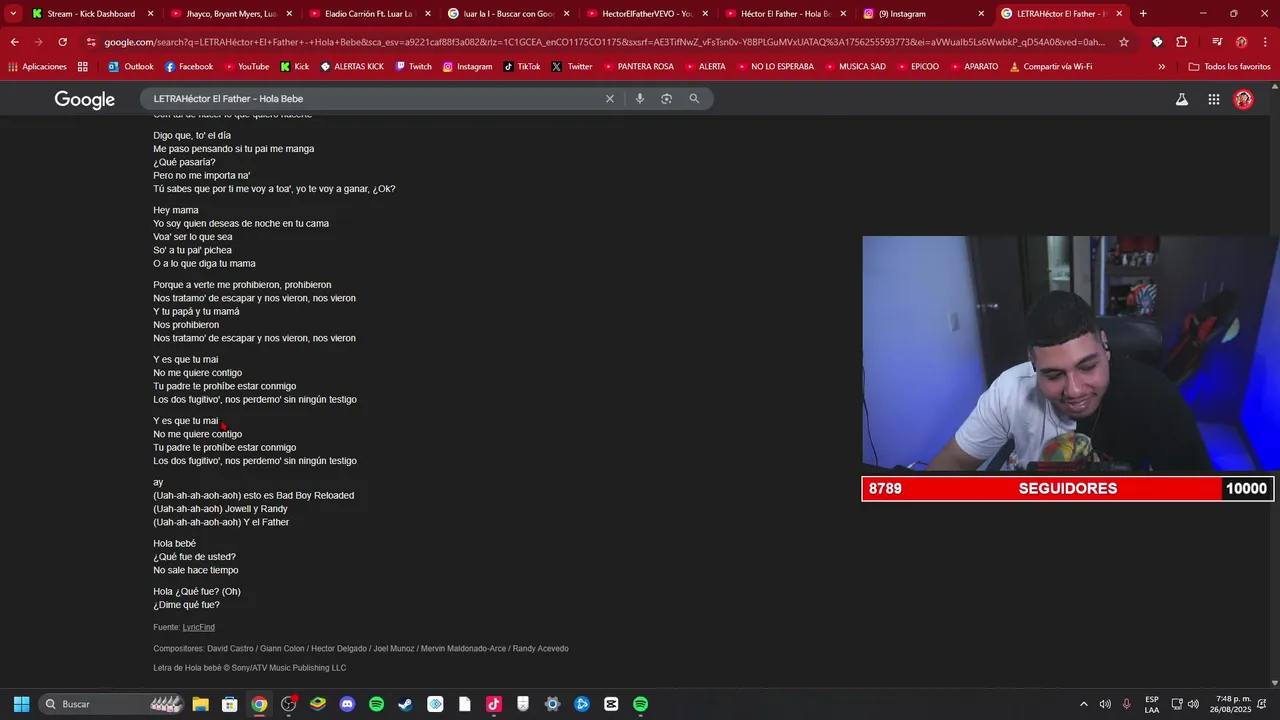Click the address bar URL
Viewport: 1280px width, 720px height.
[x=605, y=42]
